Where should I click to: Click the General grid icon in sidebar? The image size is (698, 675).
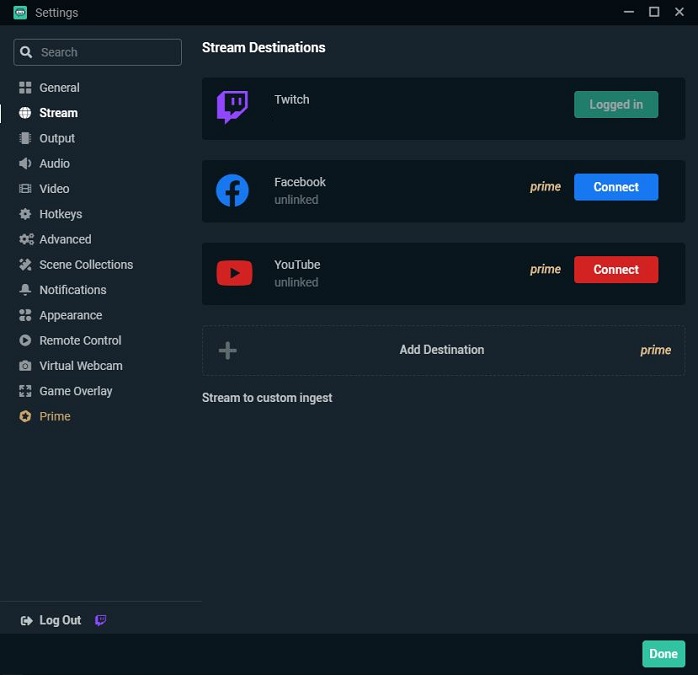coord(25,88)
